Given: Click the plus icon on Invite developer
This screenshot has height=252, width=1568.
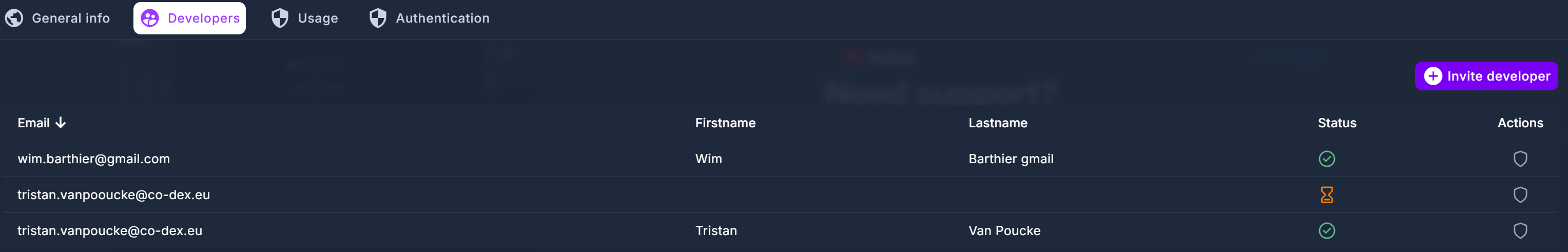Looking at the screenshot, I should [1433, 76].
